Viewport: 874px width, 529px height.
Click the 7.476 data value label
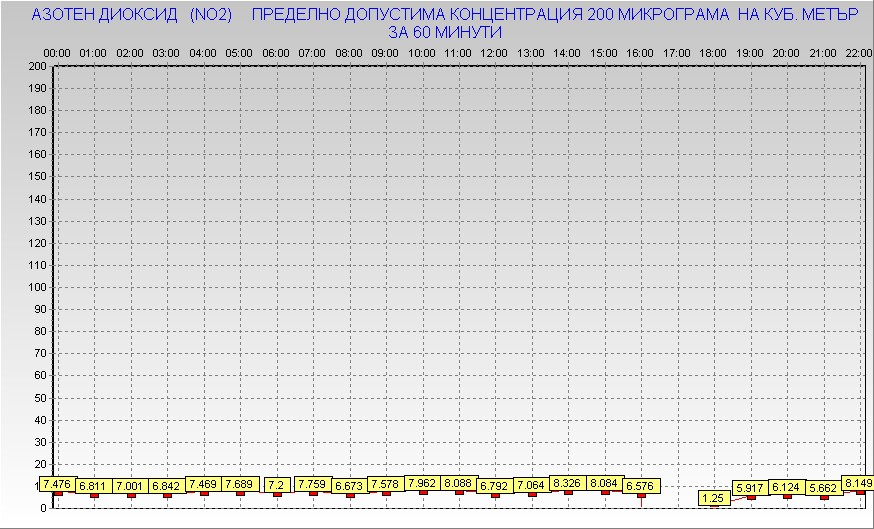coord(57,484)
